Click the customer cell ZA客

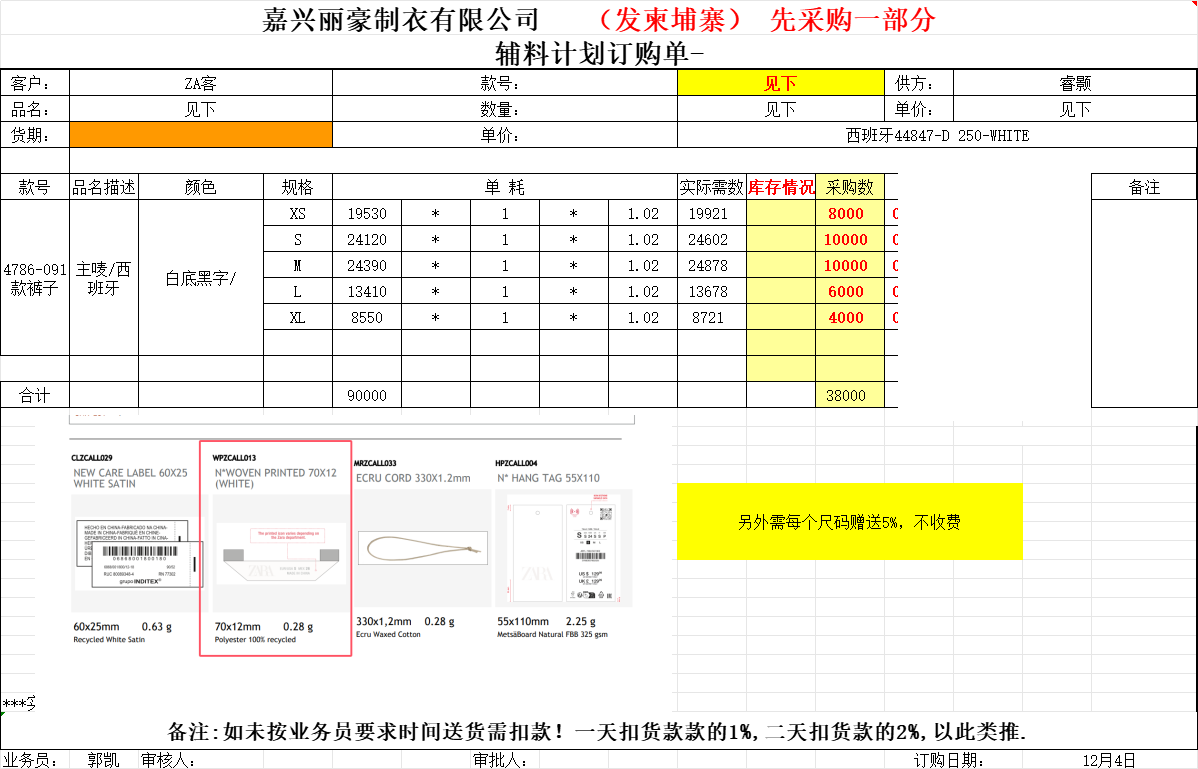coord(200,83)
